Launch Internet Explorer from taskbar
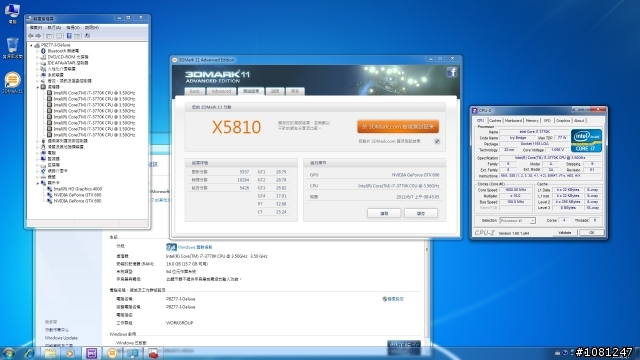 (x=29, y=353)
